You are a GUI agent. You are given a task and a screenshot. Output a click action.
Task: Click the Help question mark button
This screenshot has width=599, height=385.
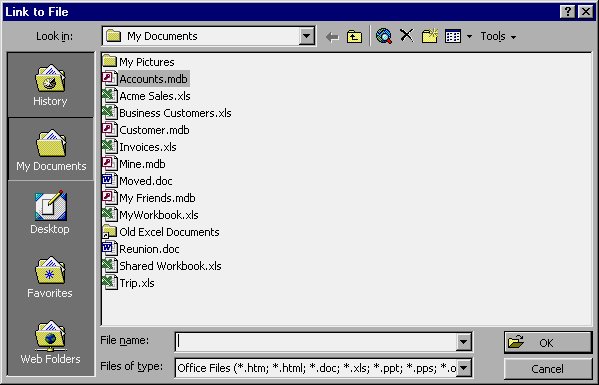tap(568, 12)
